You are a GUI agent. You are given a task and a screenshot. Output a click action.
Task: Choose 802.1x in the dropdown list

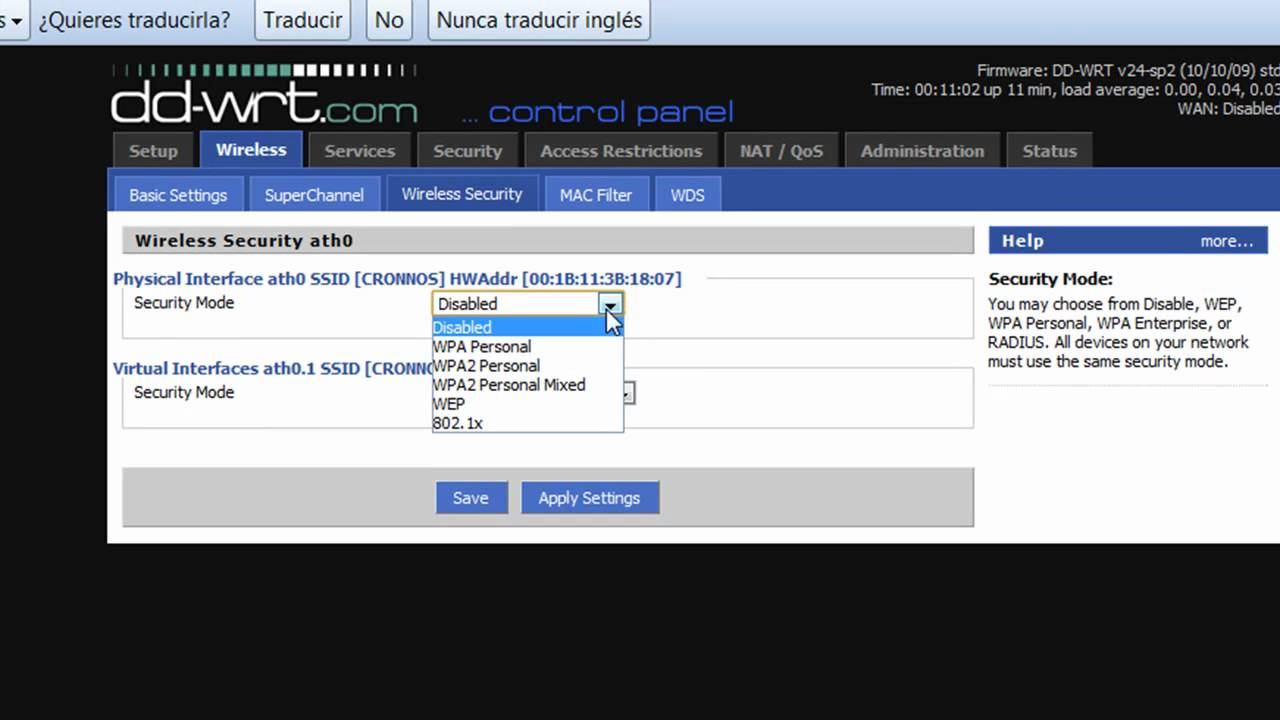(x=458, y=423)
